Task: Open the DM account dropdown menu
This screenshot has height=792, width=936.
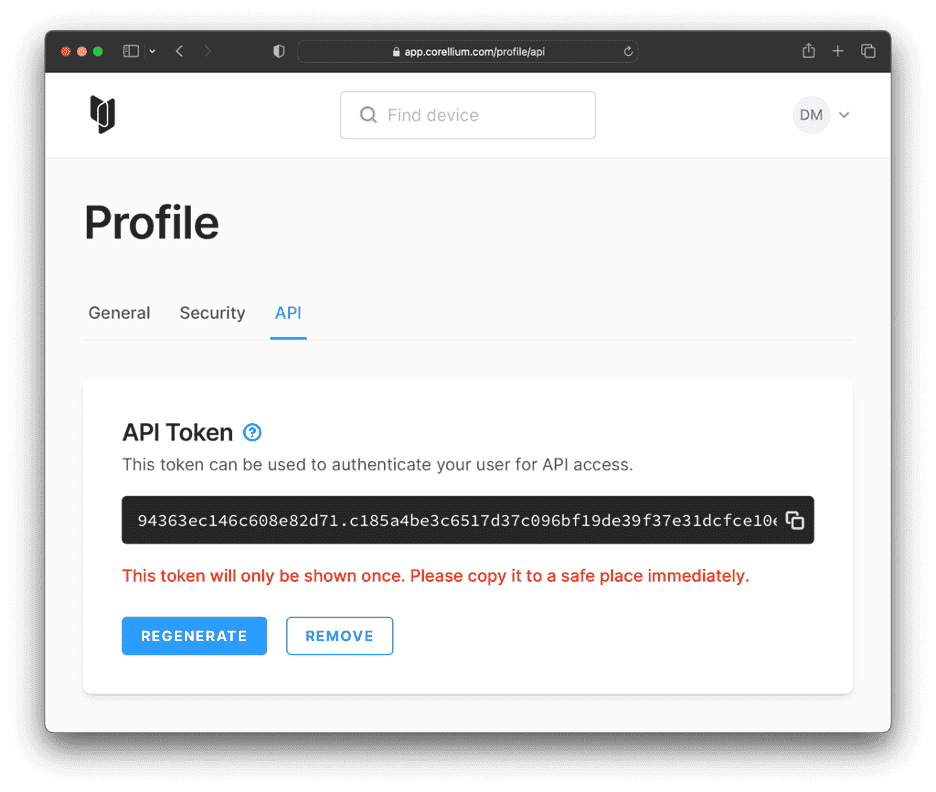Action: pyautogui.click(x=822, y=114)
